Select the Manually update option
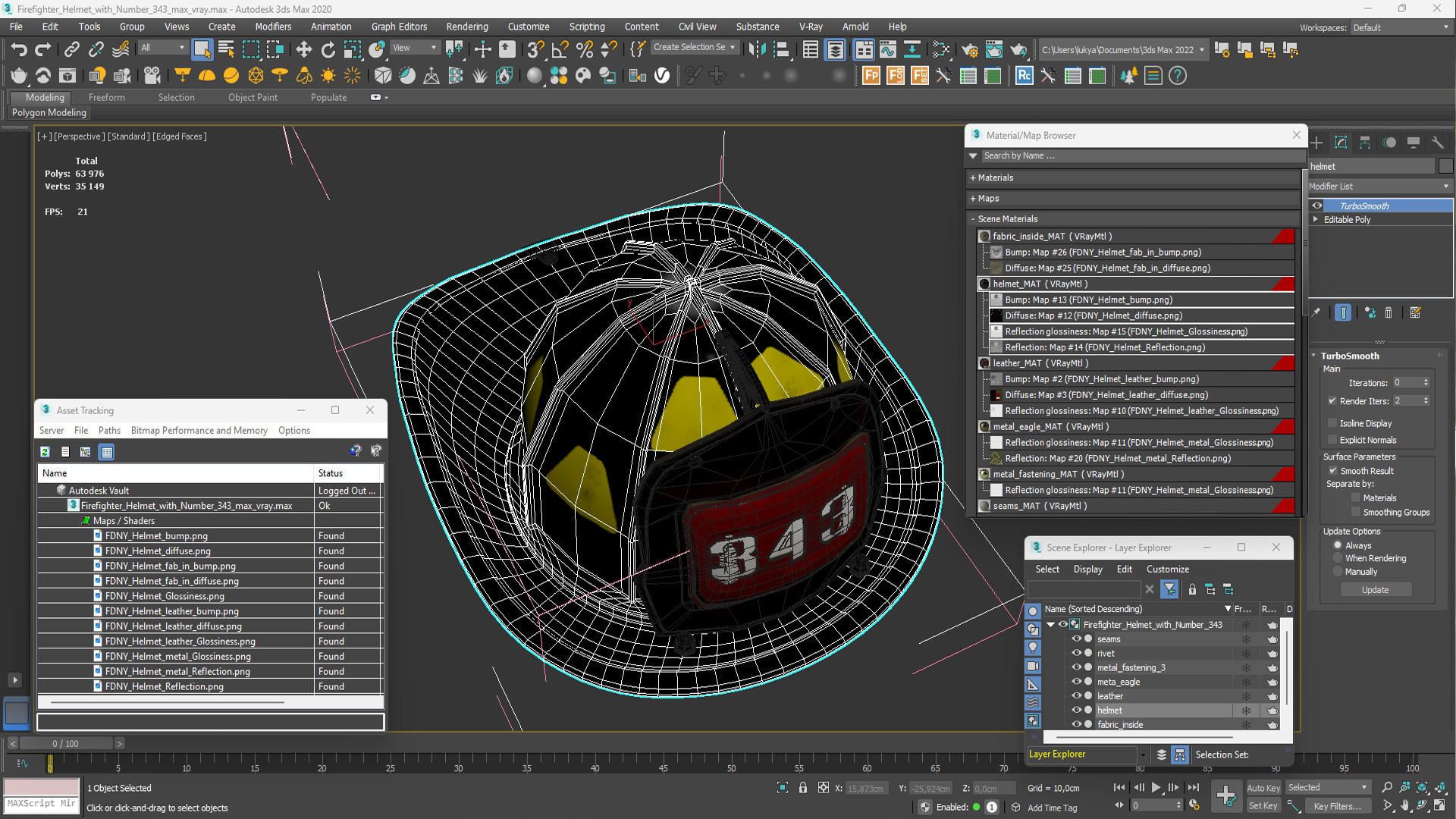Image resolution: width=1456 pixels, height=819 pixels. (x=1338, y=572)
